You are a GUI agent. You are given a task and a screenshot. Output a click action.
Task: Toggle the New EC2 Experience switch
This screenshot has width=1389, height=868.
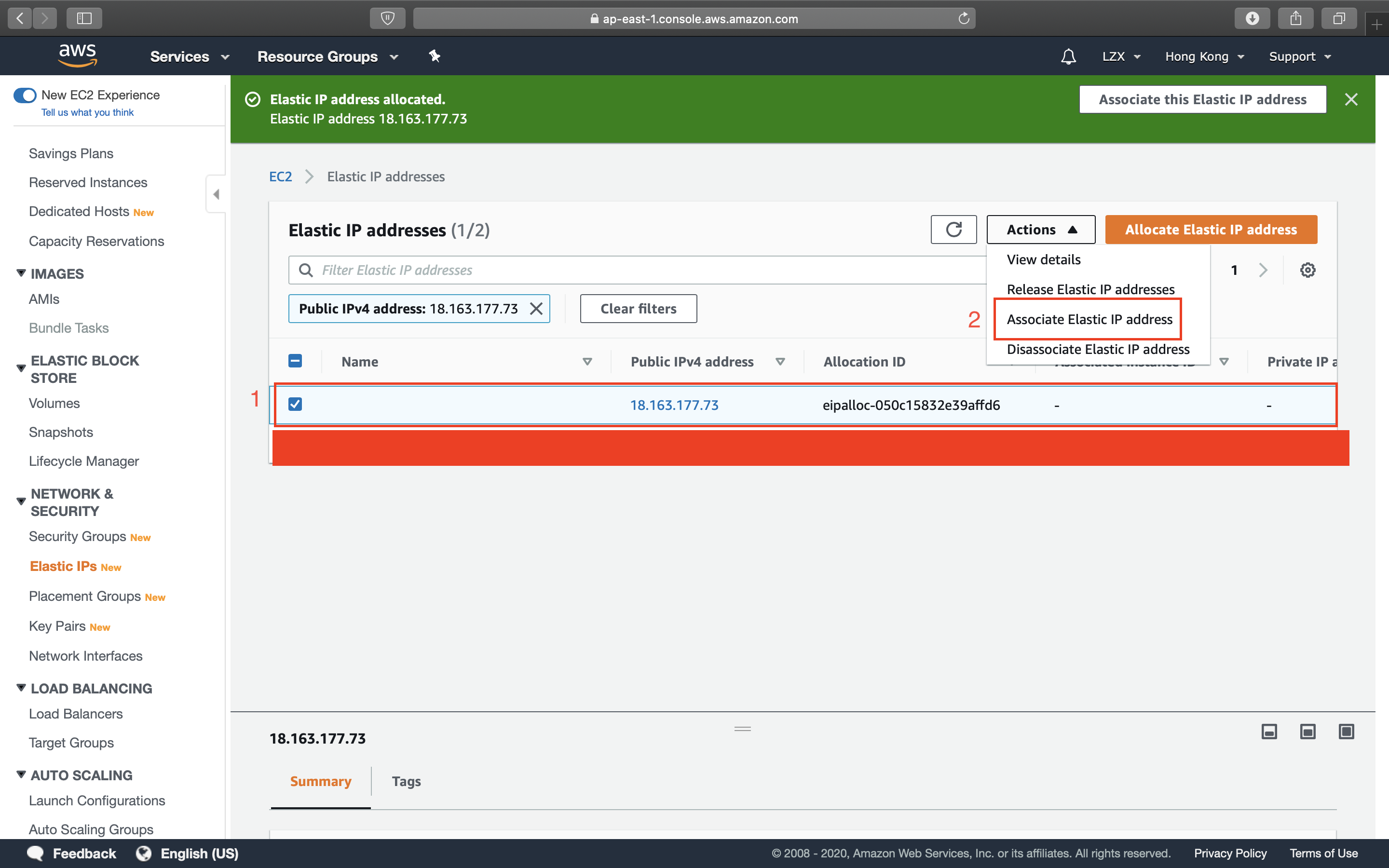pos(25,95)
